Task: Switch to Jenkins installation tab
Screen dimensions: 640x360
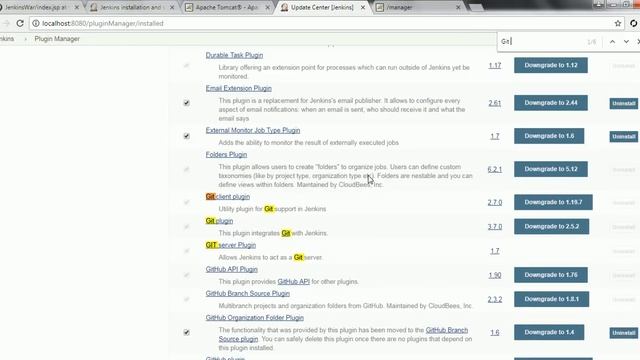Action: [x=131, y=7]
